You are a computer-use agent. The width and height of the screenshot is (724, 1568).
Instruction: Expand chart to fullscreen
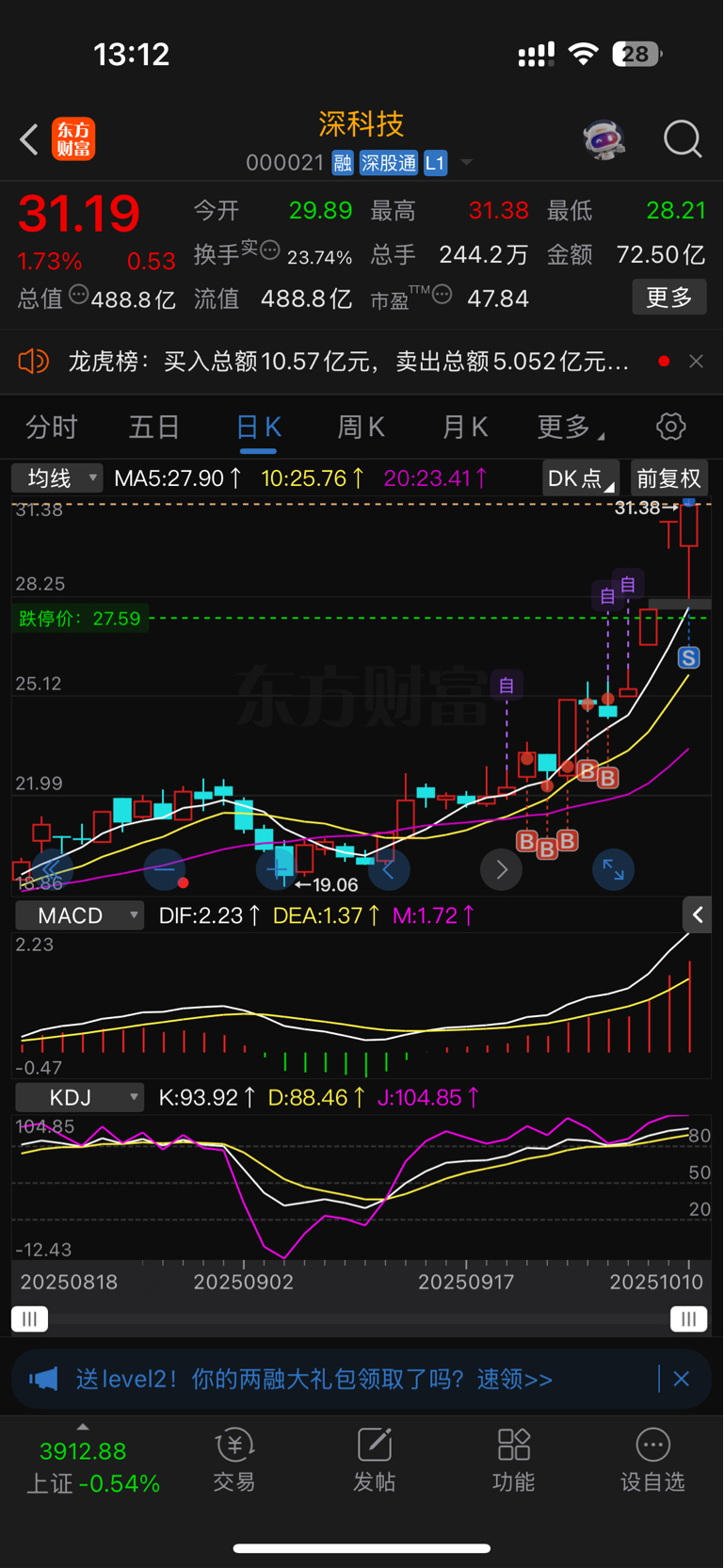pos(613,869)
